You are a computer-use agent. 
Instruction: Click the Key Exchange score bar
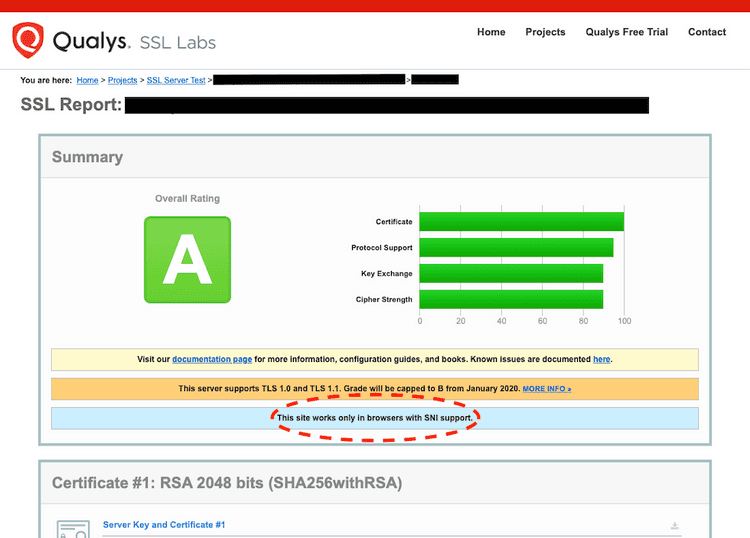(x=511, y=273)
